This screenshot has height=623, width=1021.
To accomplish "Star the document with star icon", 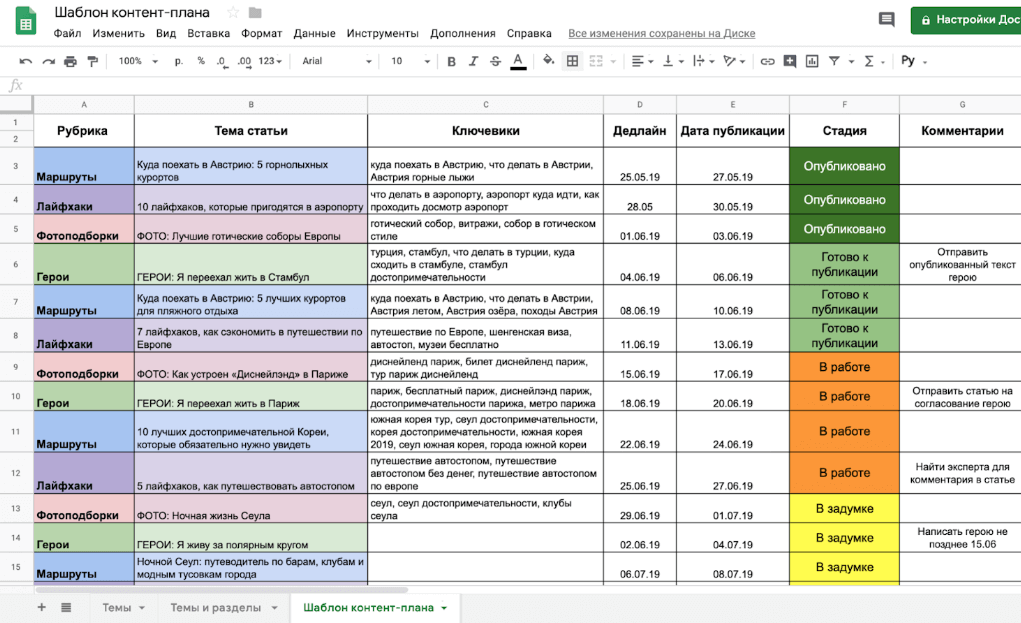I will 233,13.
